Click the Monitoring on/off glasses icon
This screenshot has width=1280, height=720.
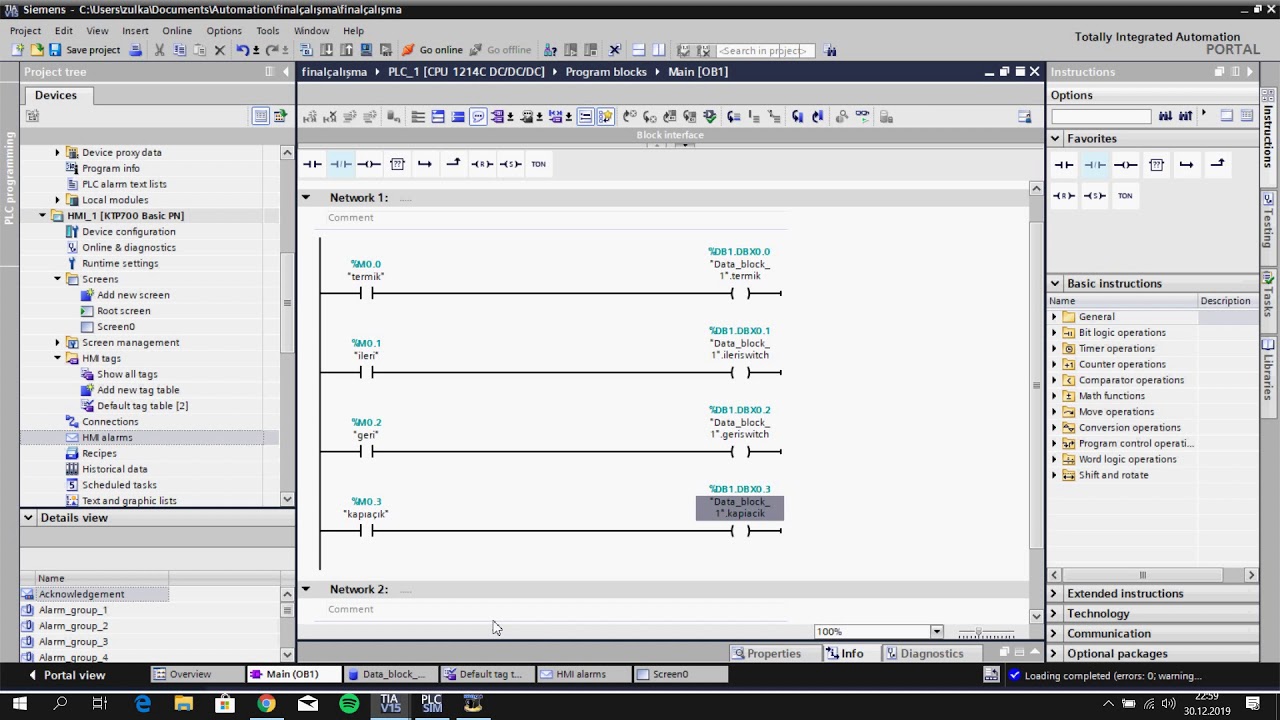(863, 117)
